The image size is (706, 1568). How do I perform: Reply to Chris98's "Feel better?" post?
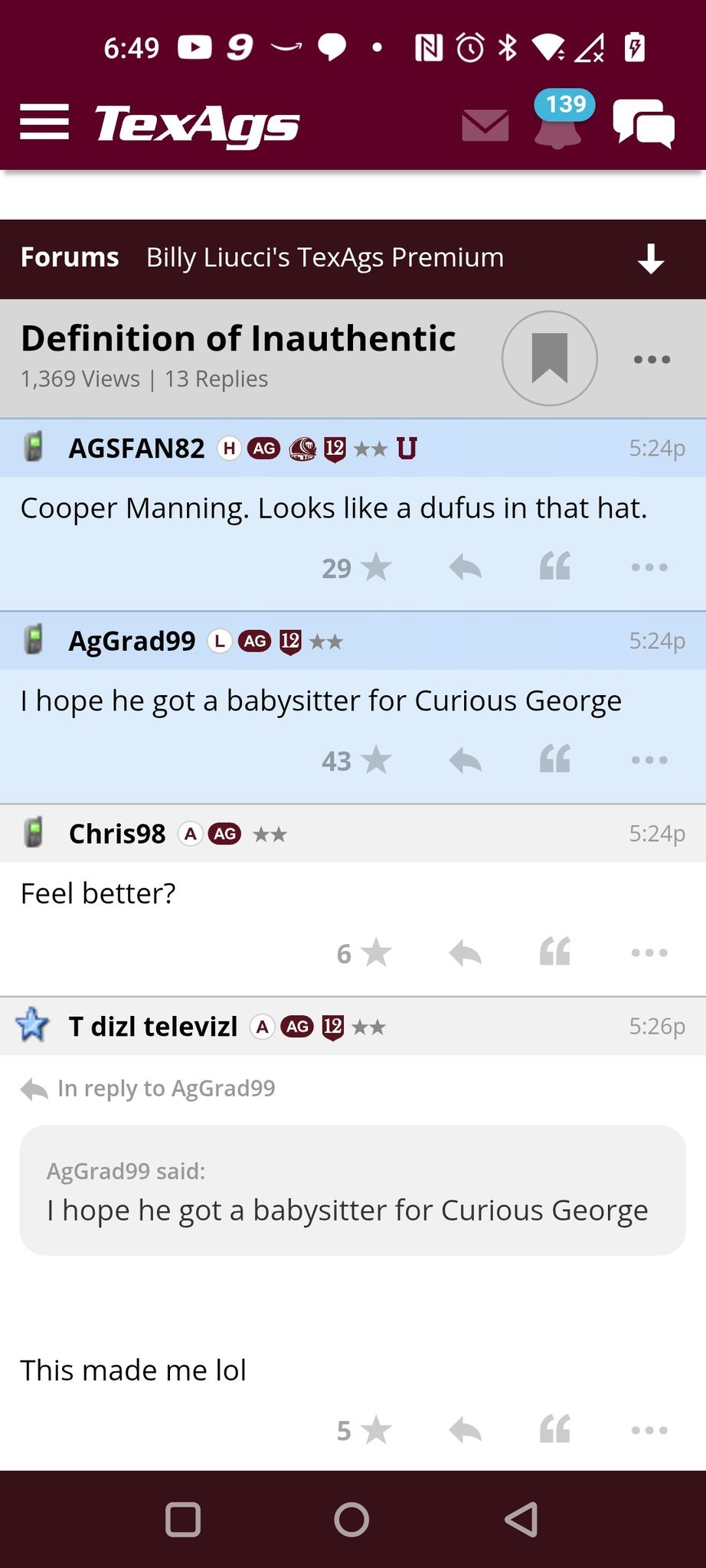coord(465,953)
